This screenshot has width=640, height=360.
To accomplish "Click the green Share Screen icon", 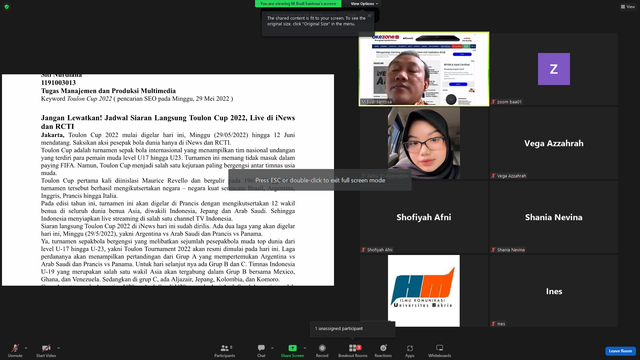I will [293, 348].
